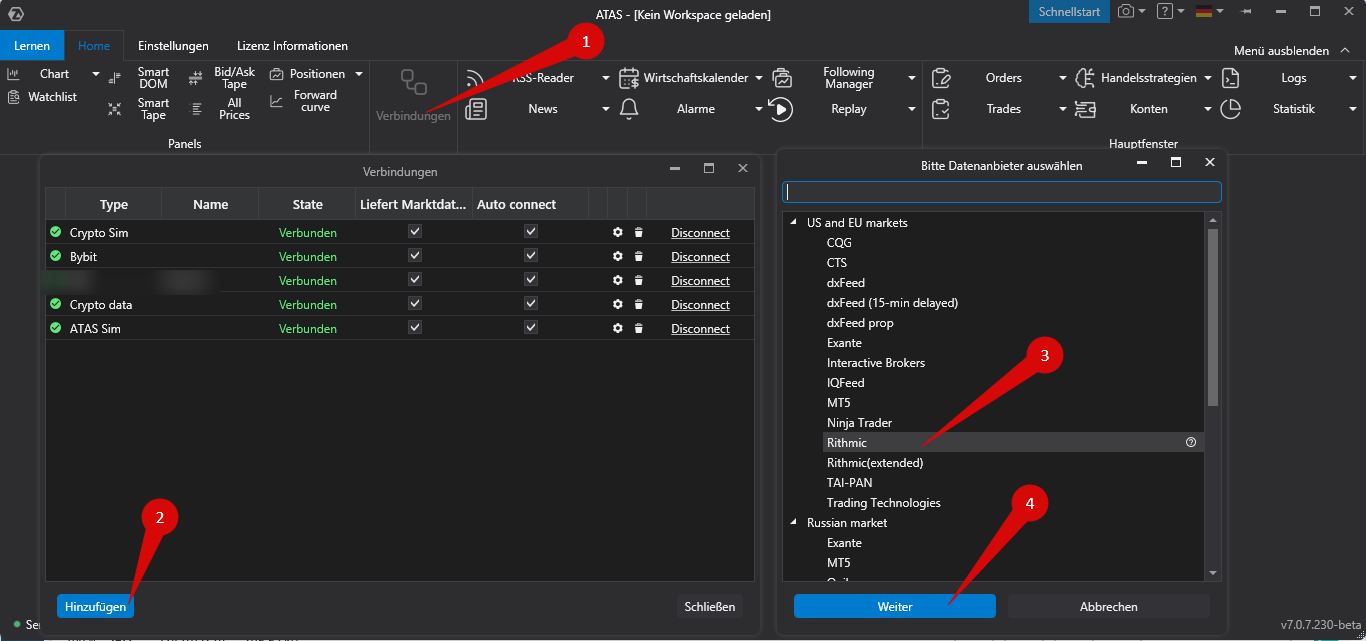Click the screenshot camera icon in title bar
1366x641 pixels.
(1126, 11)
